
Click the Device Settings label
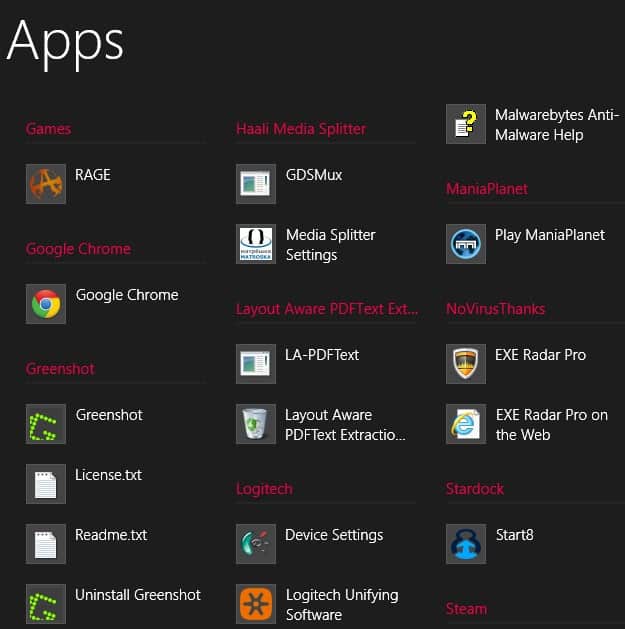pyautogui.click(x=334, y=535)
